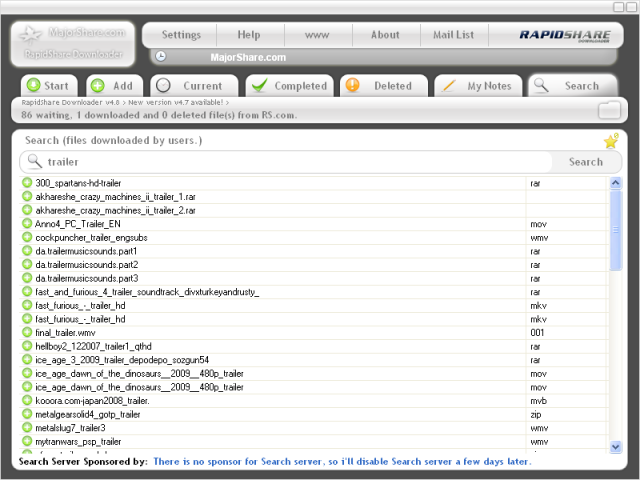This screenshot has height=480, width=640.
Task: Click the results list scroll up arrow
Action: (x=616, y=183)
